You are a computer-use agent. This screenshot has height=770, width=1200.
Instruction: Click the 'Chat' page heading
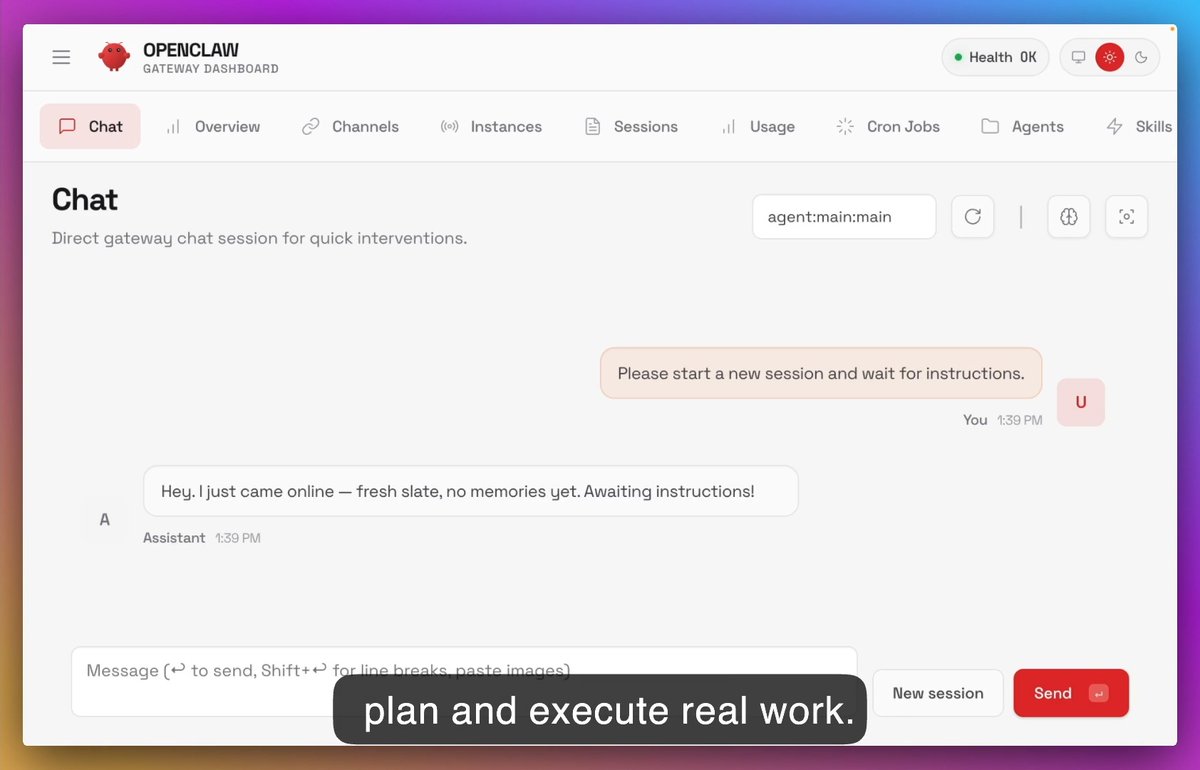click(x=85, y=200)
